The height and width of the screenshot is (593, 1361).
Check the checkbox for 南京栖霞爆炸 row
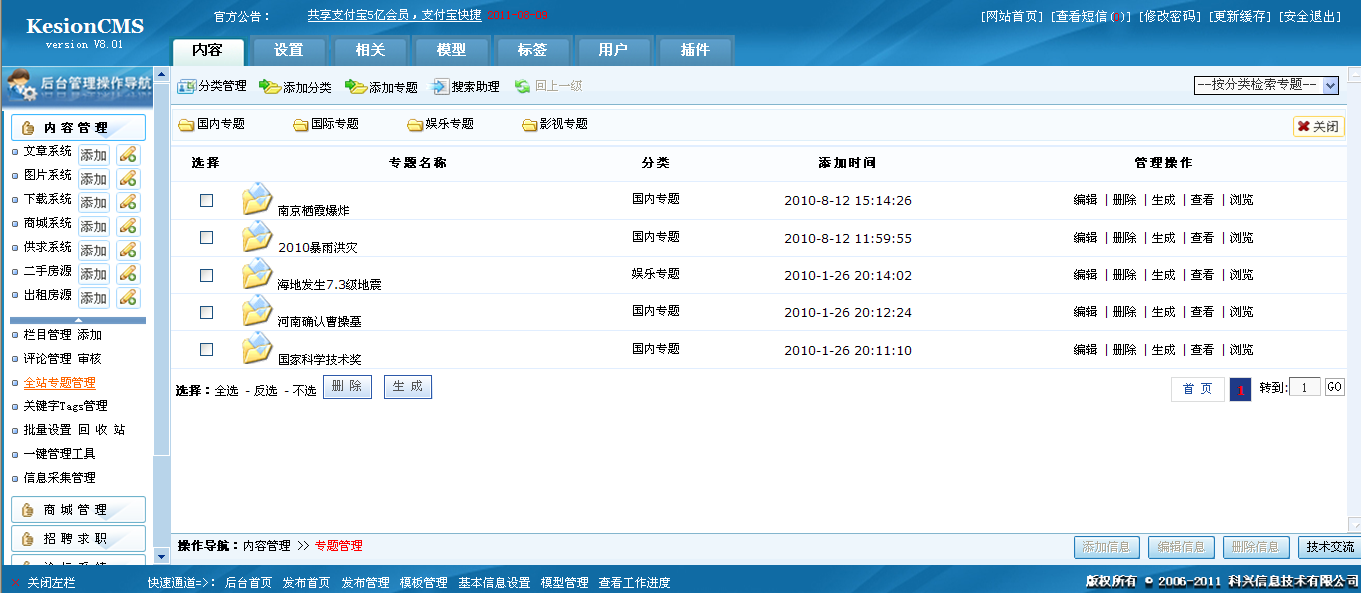click(x=206, y=199)
